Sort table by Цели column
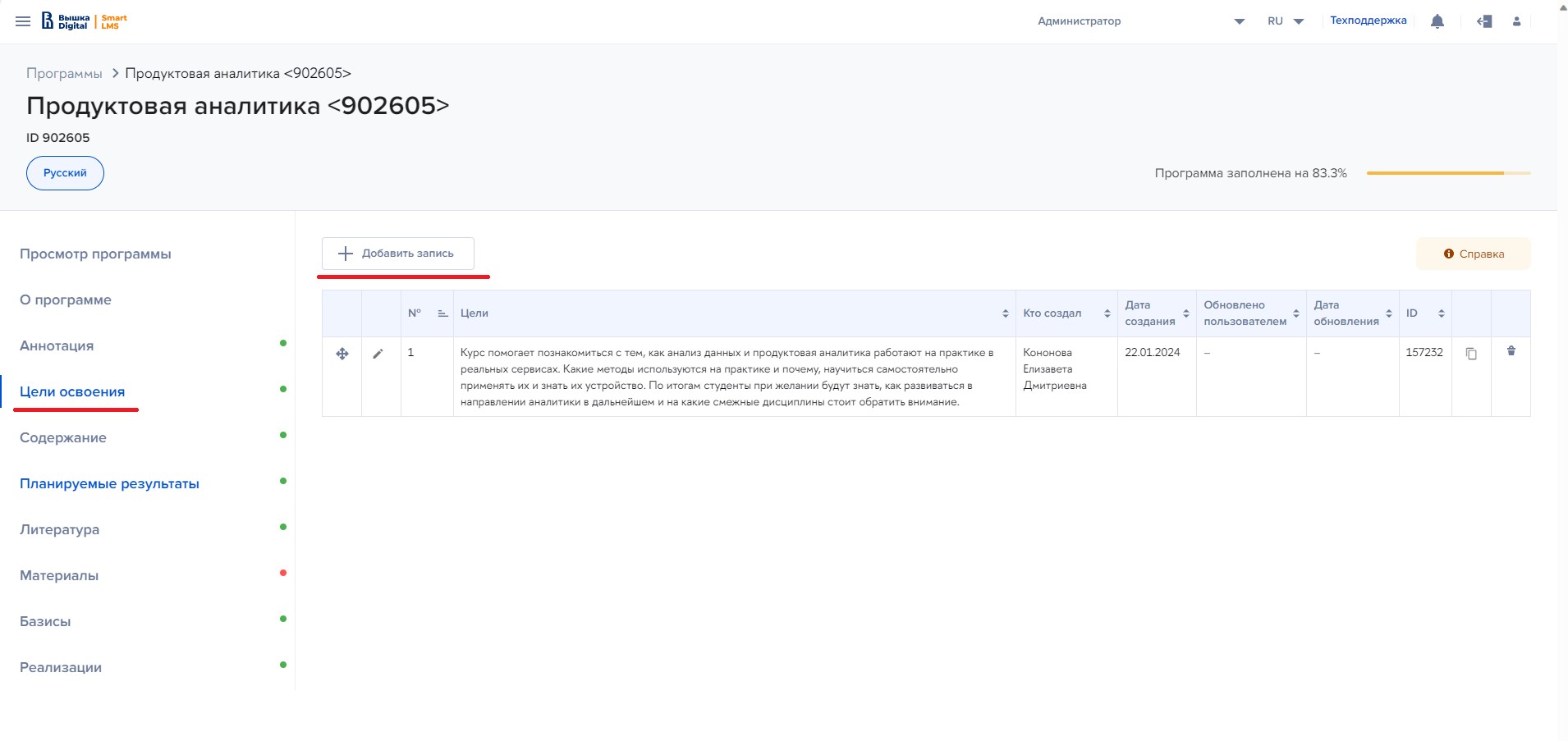The height and width of the screenshot is (741, 1568). click(1005, 313)
